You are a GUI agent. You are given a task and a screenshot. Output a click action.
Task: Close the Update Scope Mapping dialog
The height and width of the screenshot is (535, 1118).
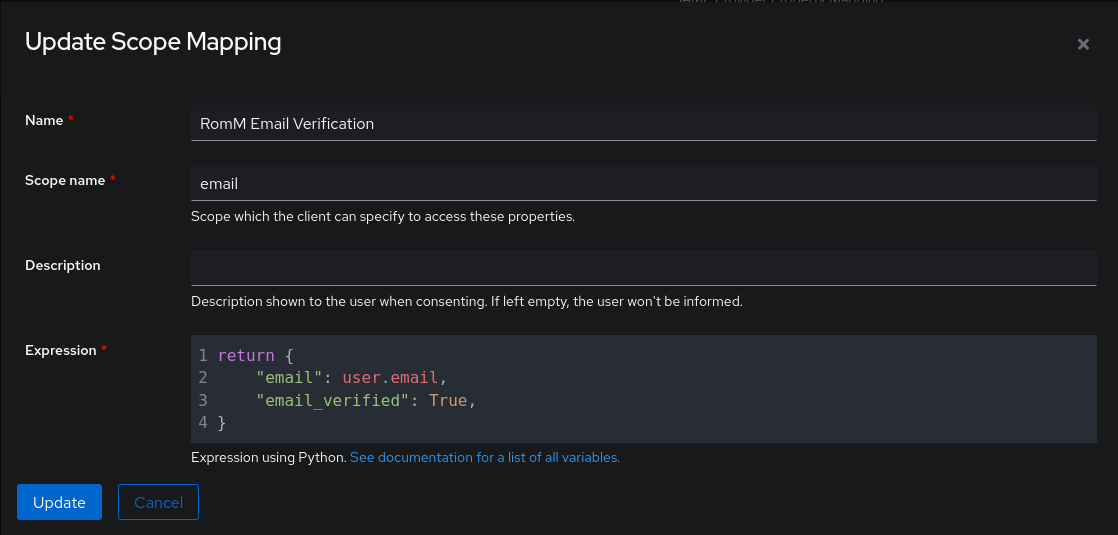1082,44
